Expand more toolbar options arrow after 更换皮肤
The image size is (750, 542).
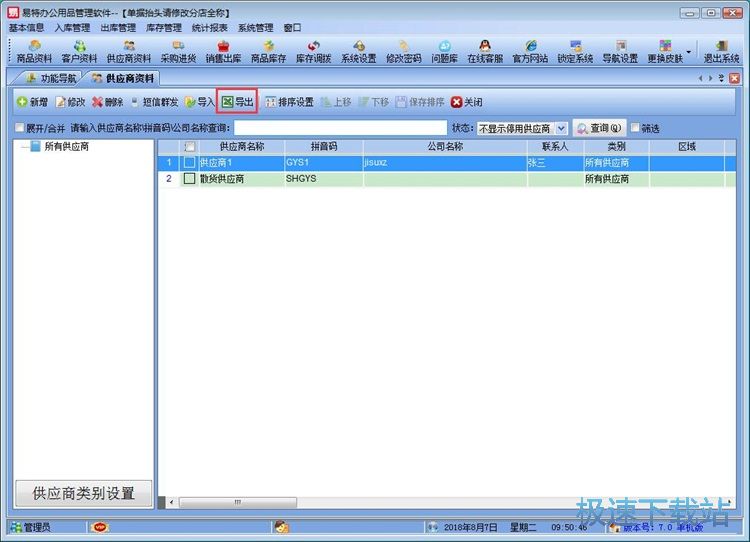[689, 52]
